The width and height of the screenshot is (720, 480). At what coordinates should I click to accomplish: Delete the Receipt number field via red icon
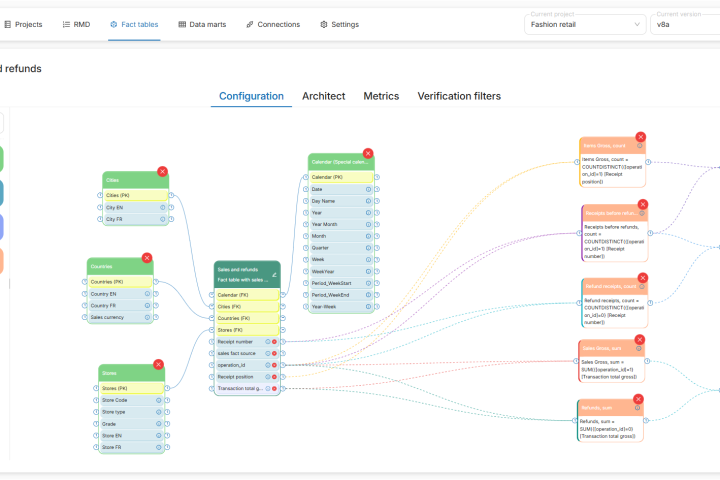pos(275,341)
